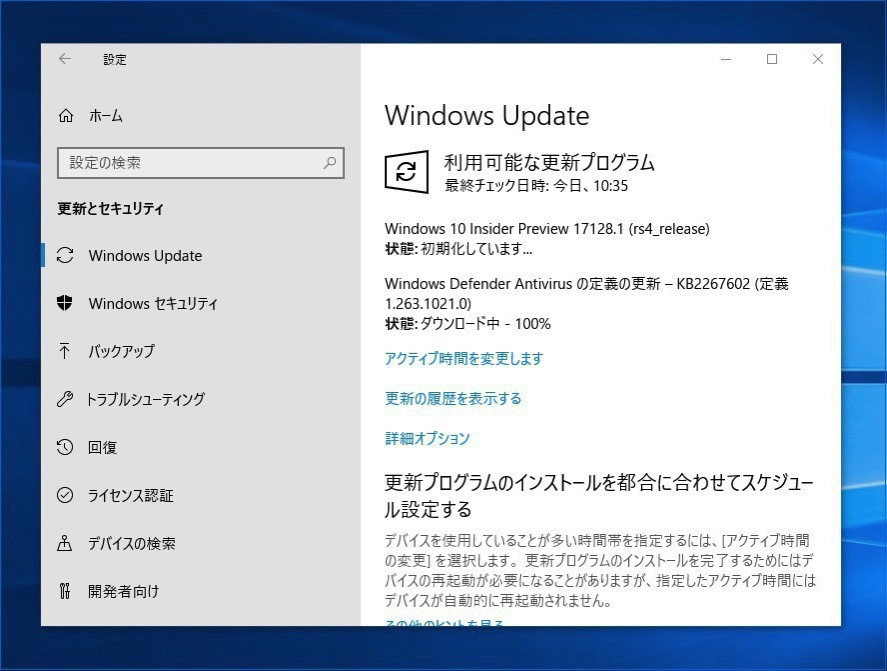Click the schedule install heading text
The image size is (887, 671).
coord(599,496)
